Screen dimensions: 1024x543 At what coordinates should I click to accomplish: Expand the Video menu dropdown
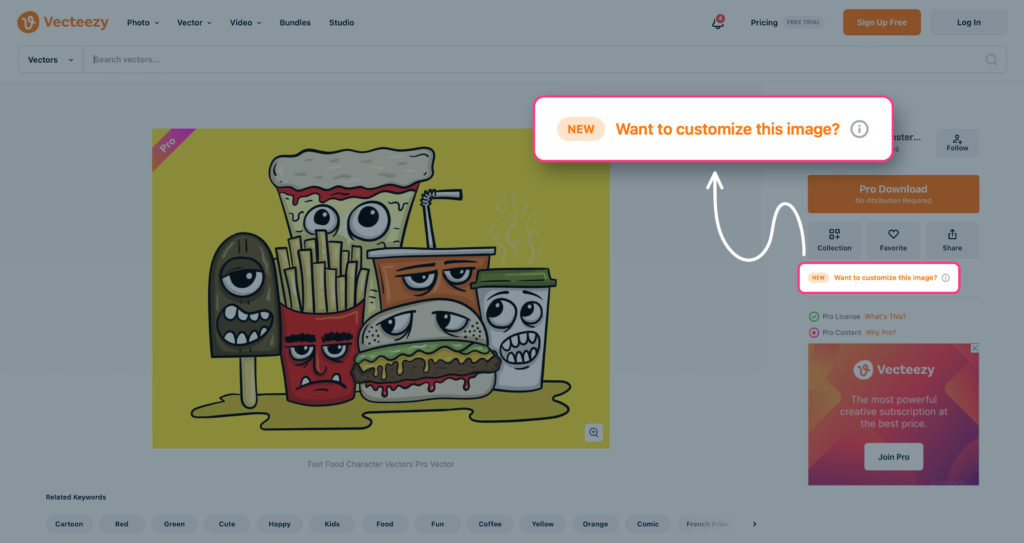pos(246,22)
